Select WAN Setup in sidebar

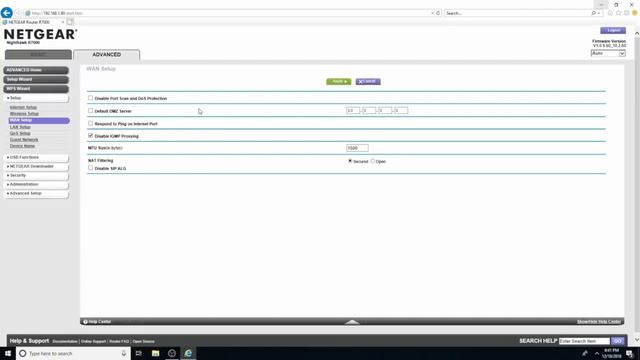point(39,120)
